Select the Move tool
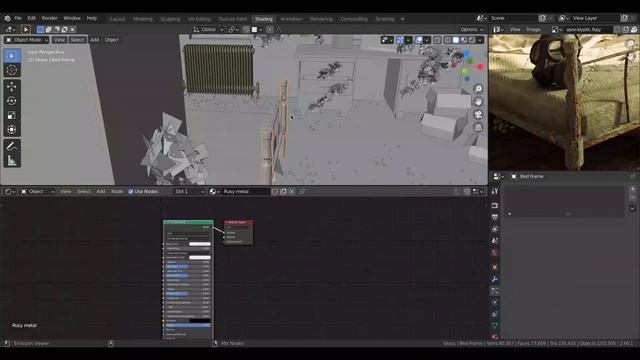The image size is (640, 360). click(x=12, y=86)
